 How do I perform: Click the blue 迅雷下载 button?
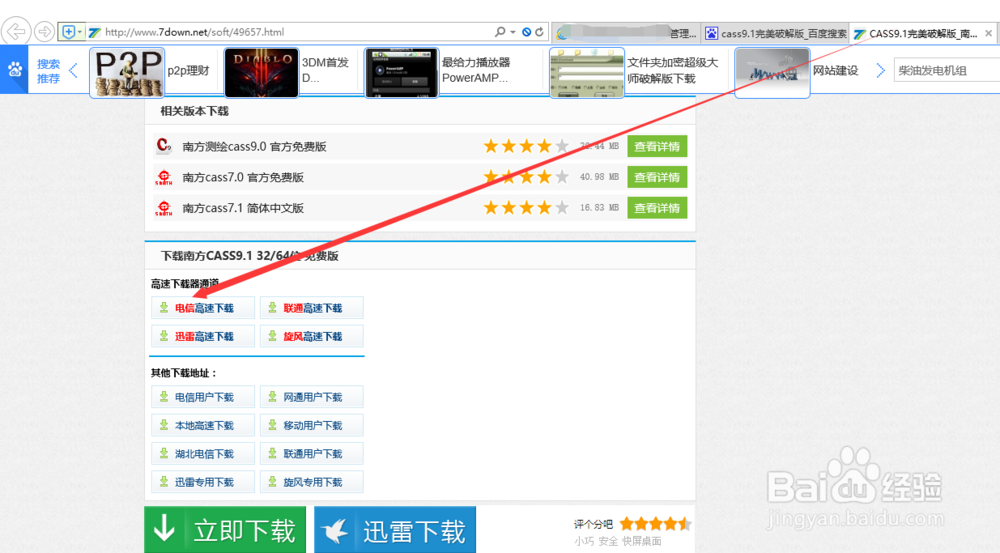(395, 529)
